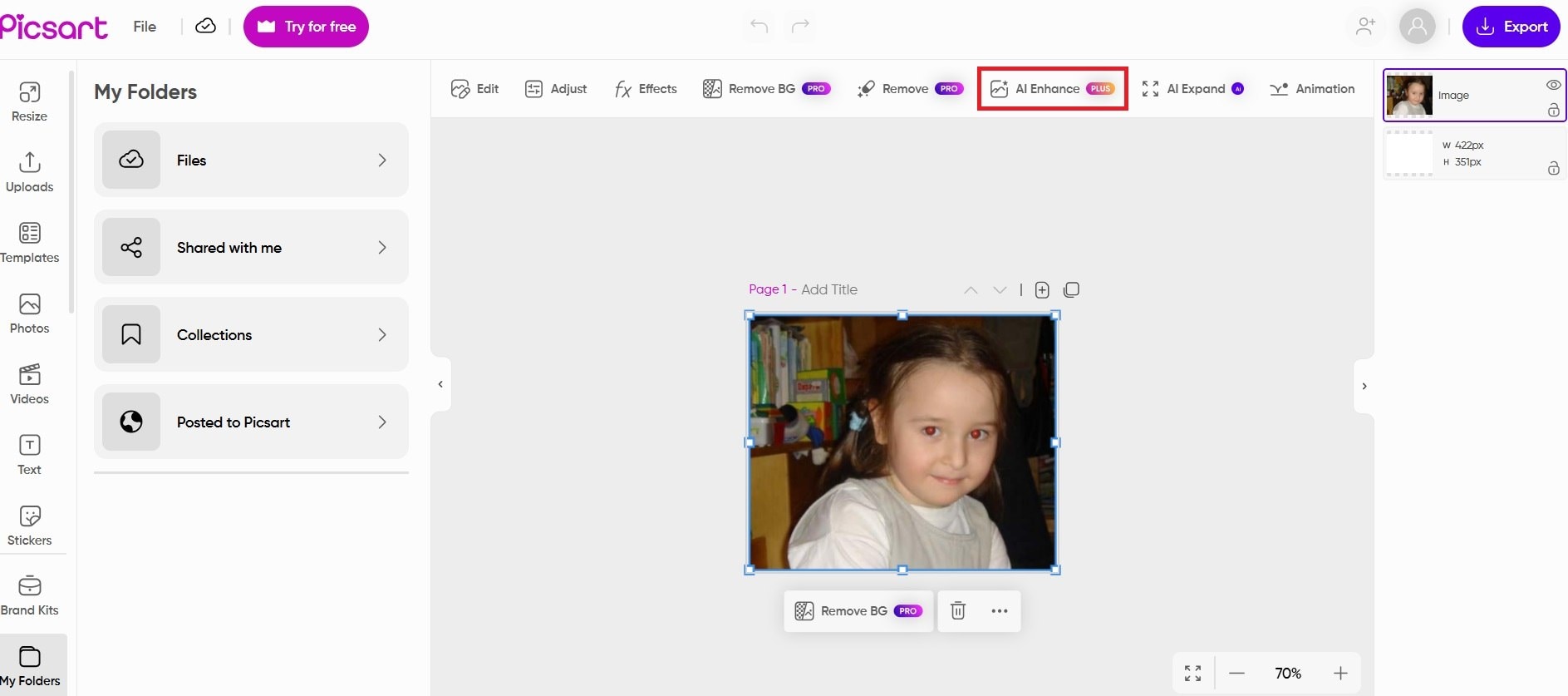Click the 'My Folders' panel heading
1568x696 pixels.
pos(145,91)
